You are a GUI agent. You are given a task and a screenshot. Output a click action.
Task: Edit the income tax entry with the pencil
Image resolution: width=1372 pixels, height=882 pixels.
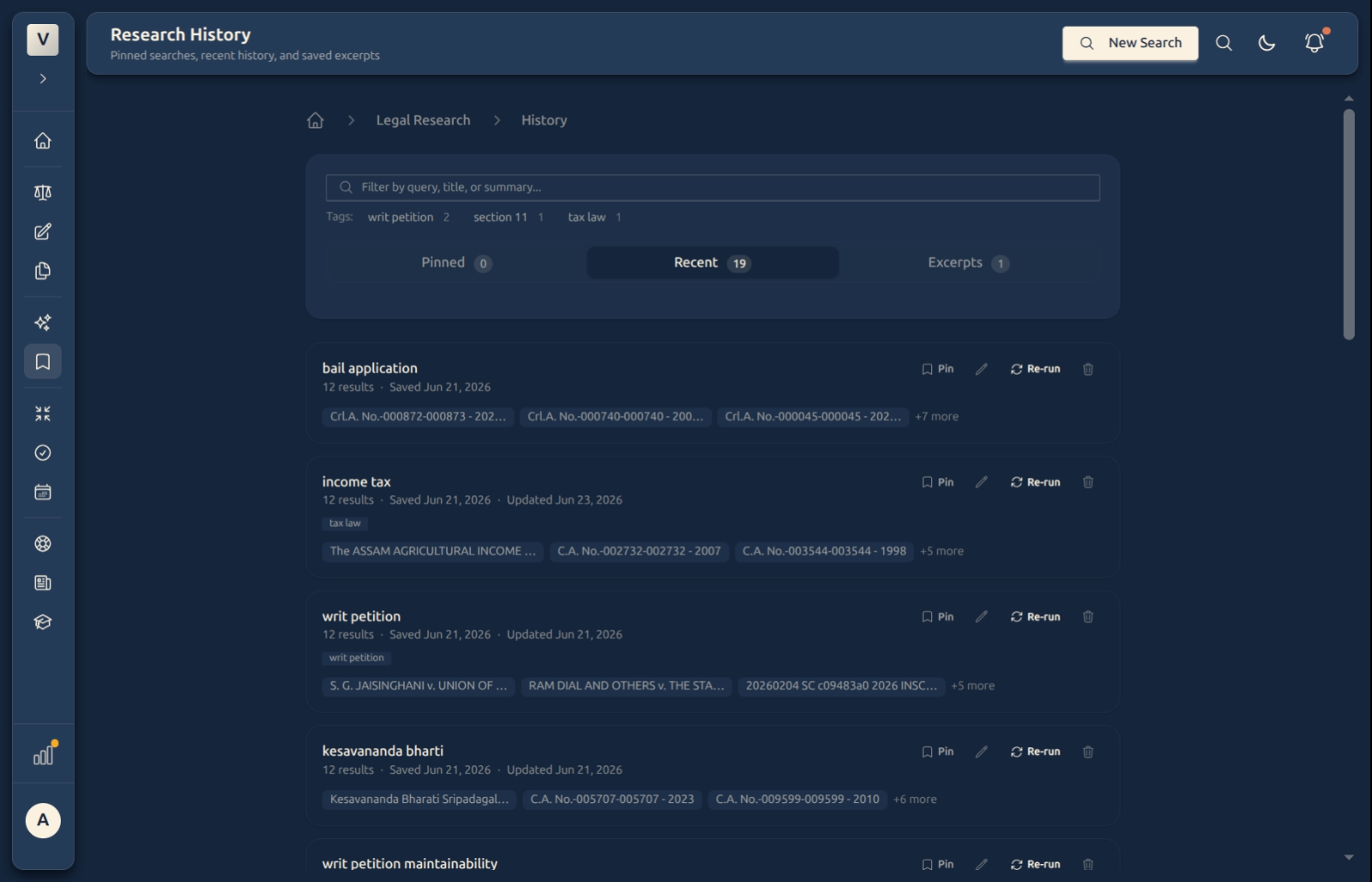[982, 482]
